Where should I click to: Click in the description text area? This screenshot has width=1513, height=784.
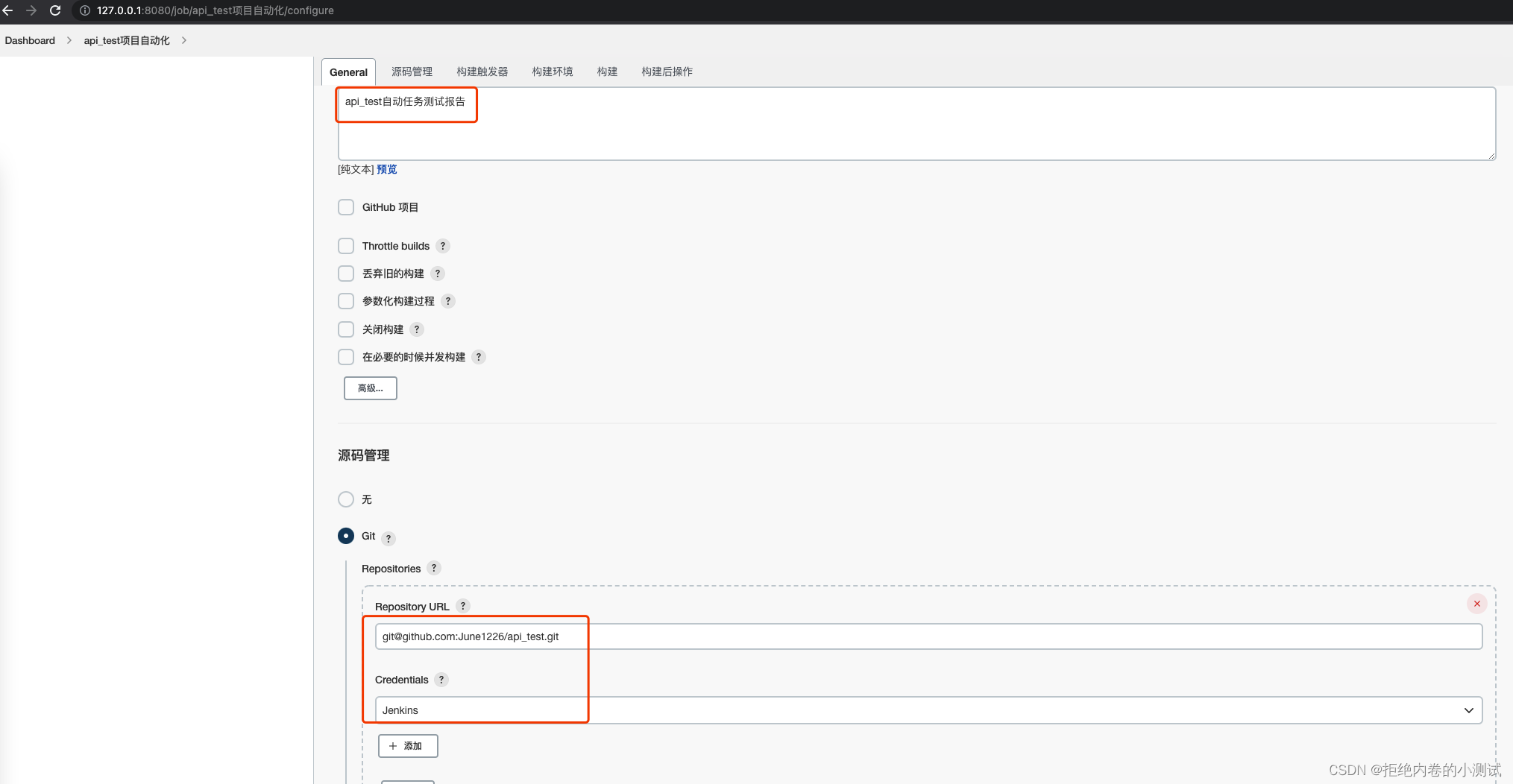coord(917,124)
